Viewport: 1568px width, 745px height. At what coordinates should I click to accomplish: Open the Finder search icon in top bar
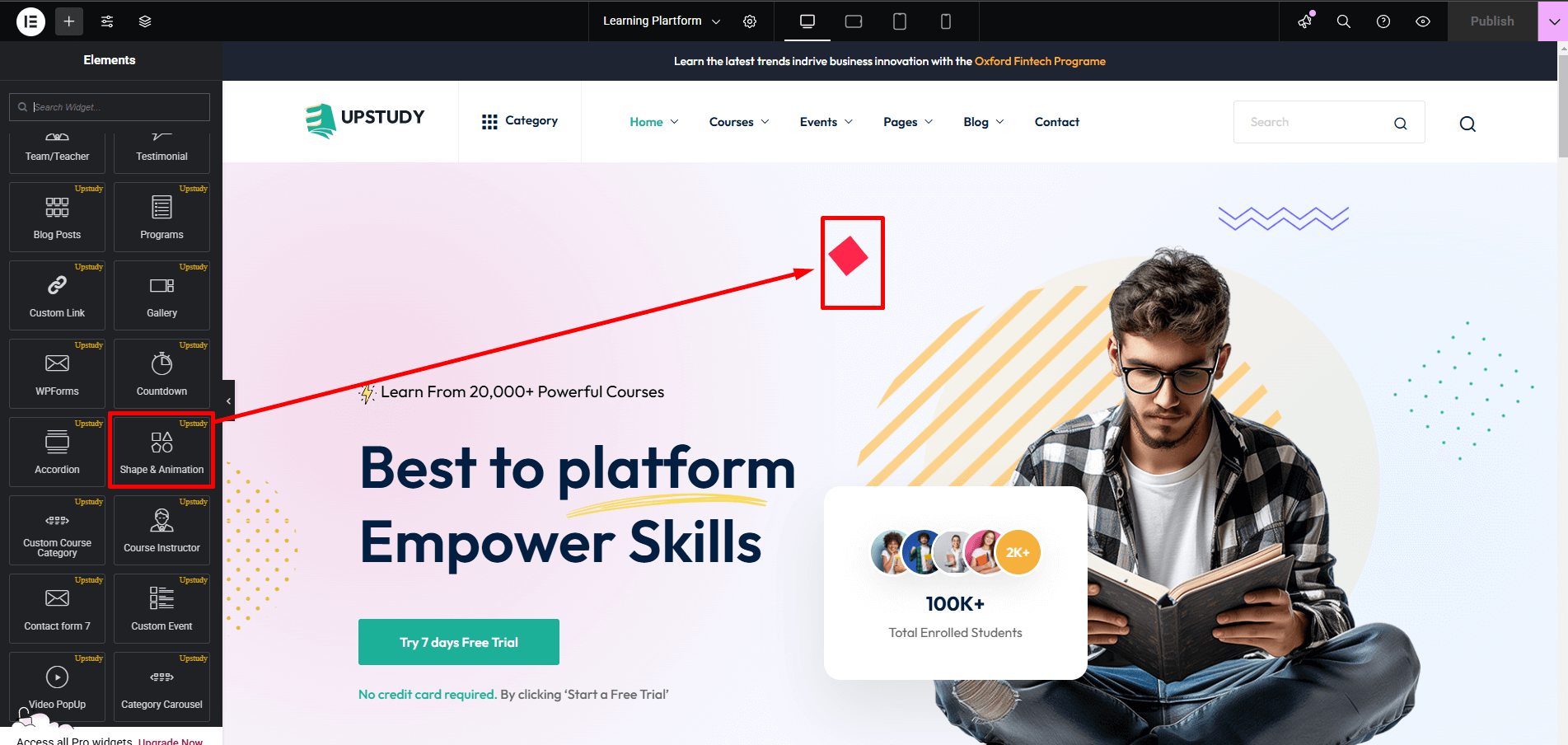[1344, 21]
